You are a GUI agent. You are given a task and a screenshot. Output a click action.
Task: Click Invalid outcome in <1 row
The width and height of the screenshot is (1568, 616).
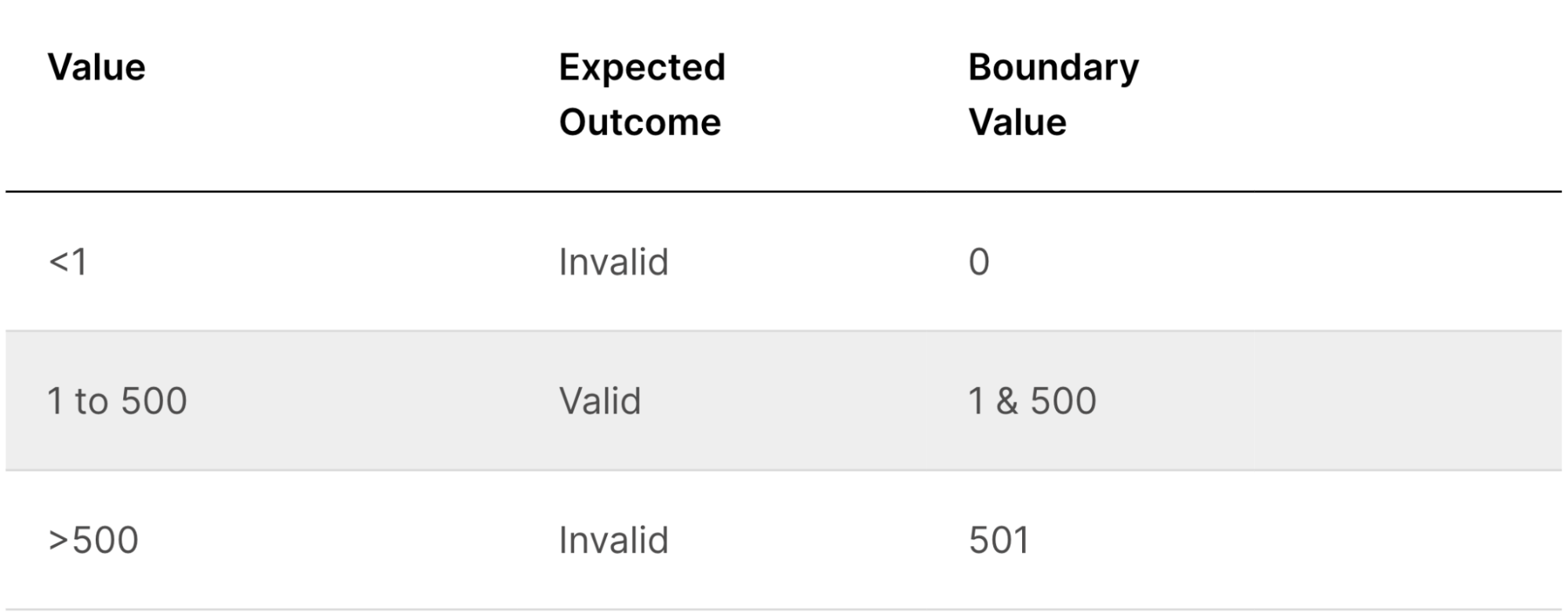[613, 261]
